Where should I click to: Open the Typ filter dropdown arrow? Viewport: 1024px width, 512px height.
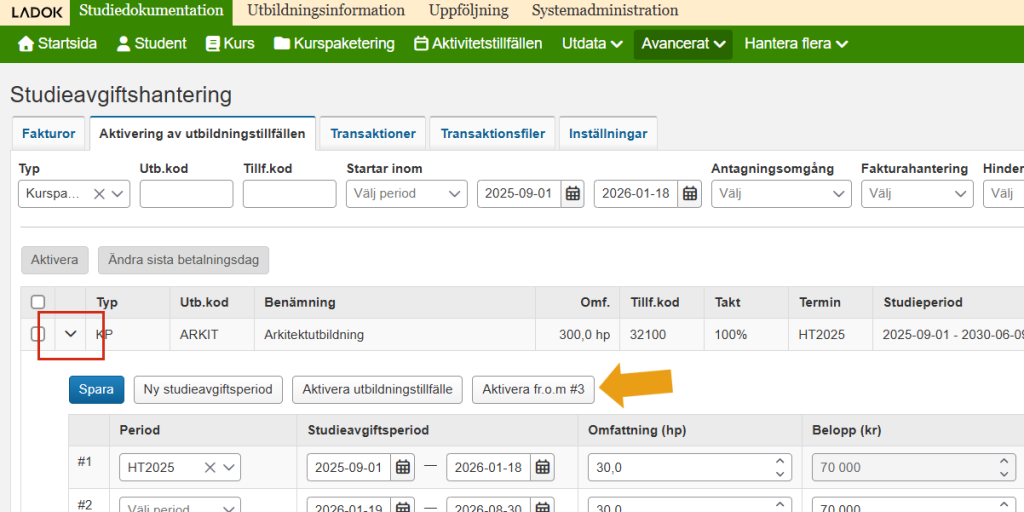click(x=118, y=194)
